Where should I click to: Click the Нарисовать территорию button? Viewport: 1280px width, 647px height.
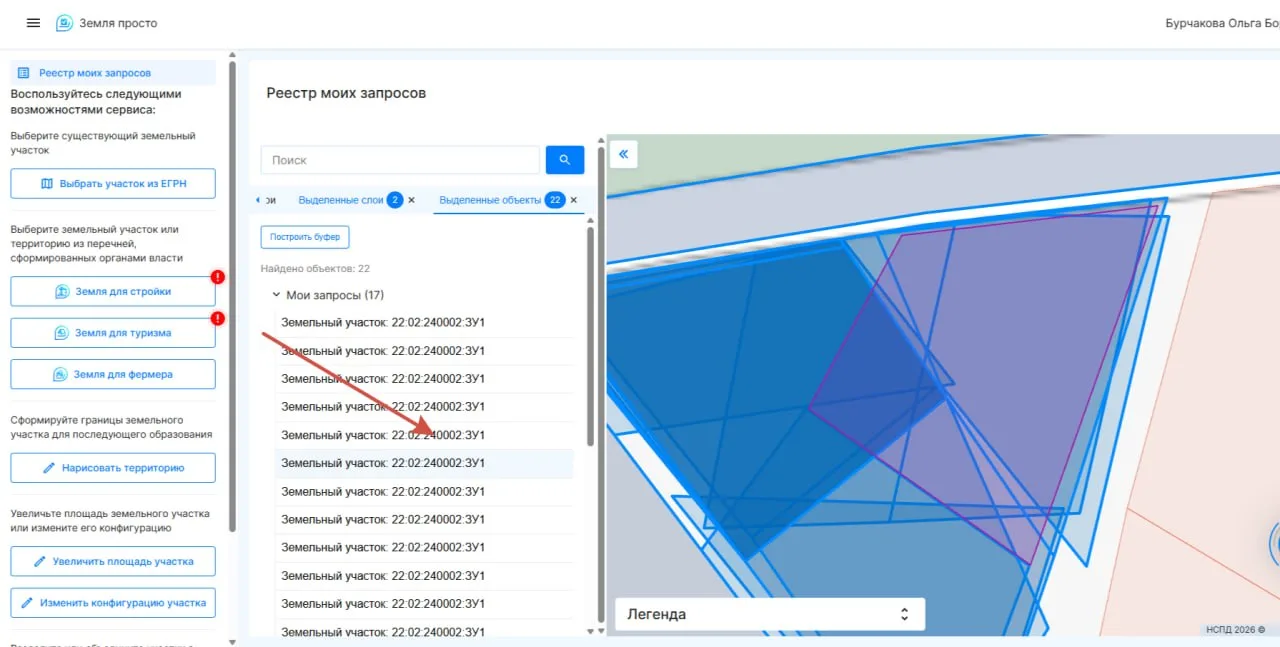pyautogui.click(x=113, y=468)
